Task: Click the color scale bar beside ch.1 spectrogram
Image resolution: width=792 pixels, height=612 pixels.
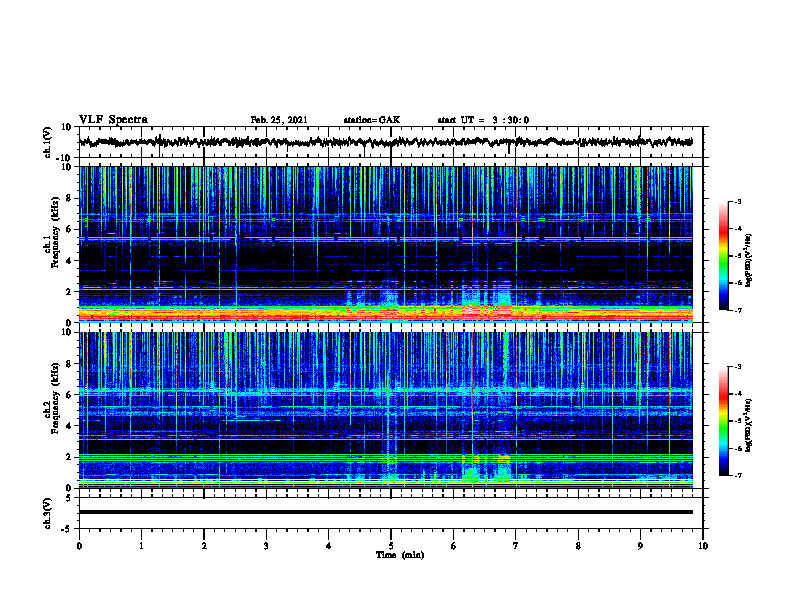Action: pos(724,256)
